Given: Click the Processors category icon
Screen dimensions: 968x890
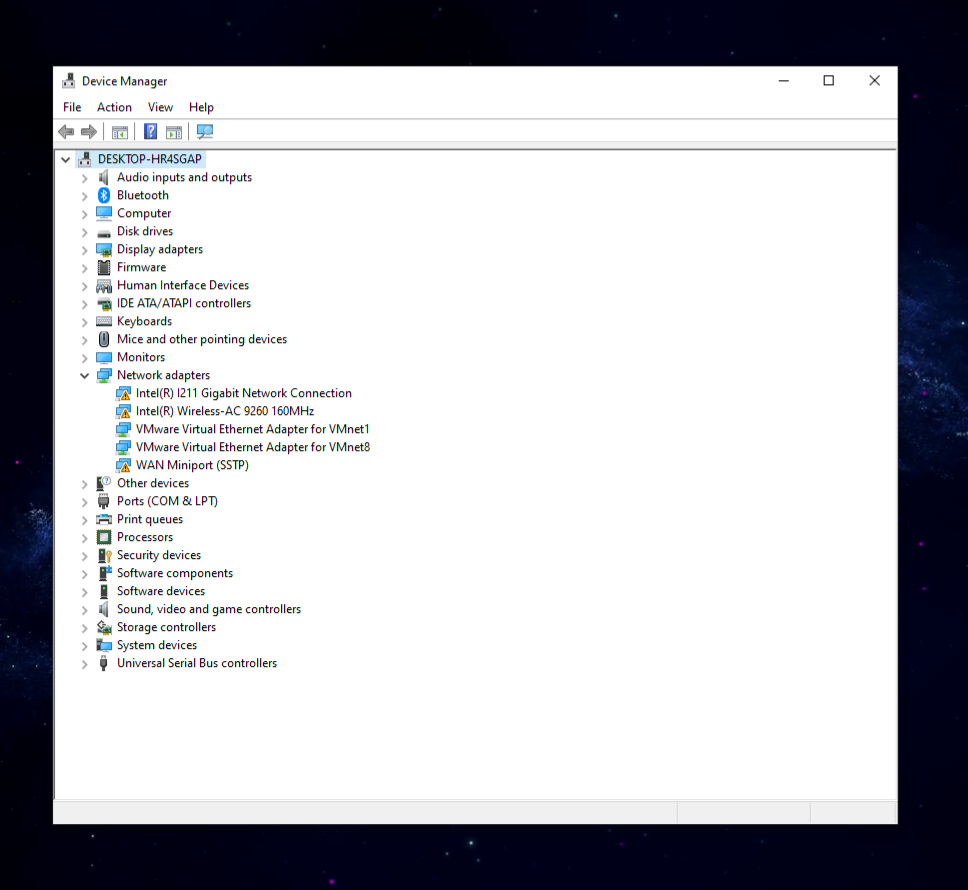Looking at the screenshot, I should point(104,537).
